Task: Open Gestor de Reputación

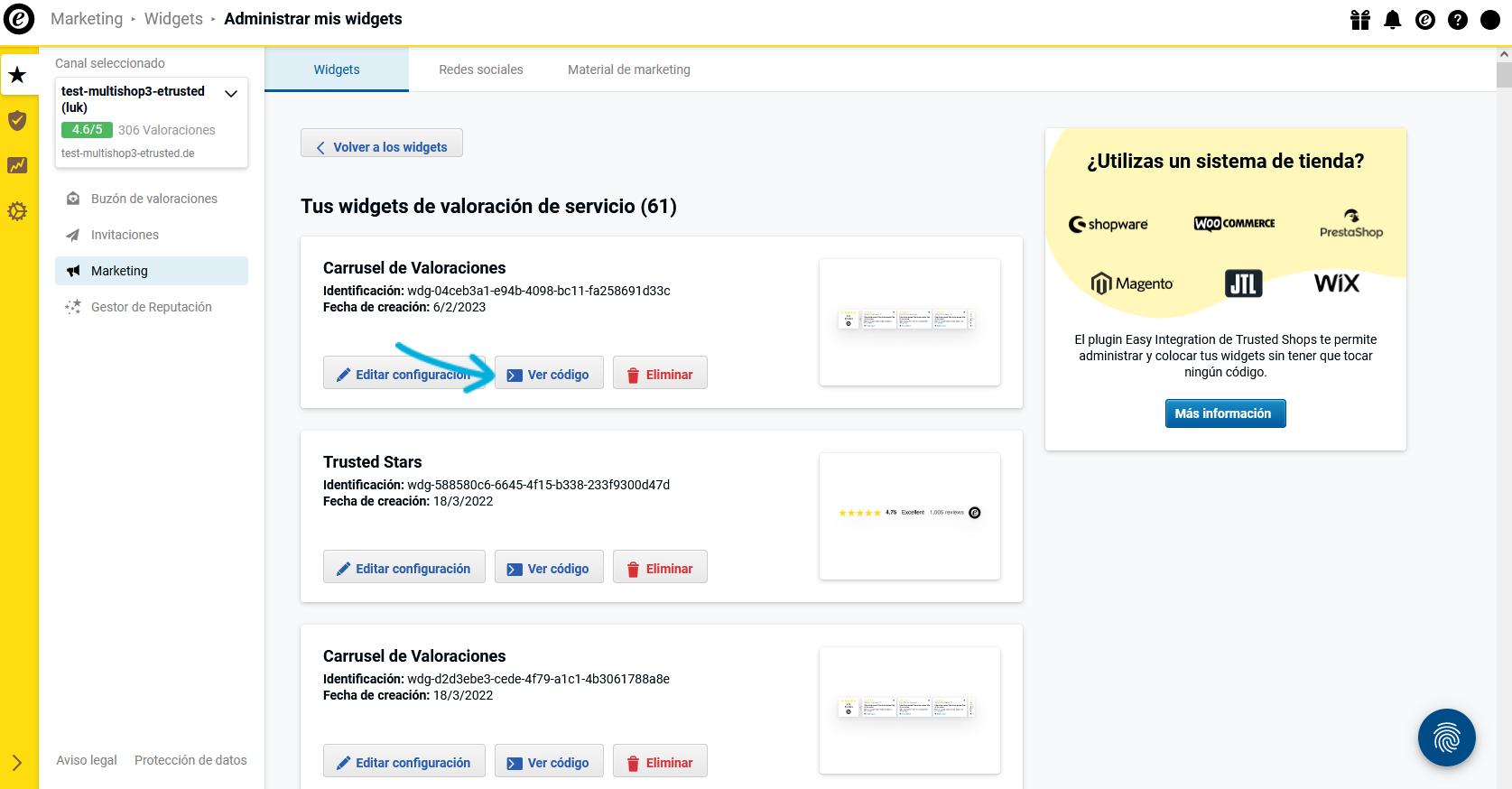Action: [152, 307]
